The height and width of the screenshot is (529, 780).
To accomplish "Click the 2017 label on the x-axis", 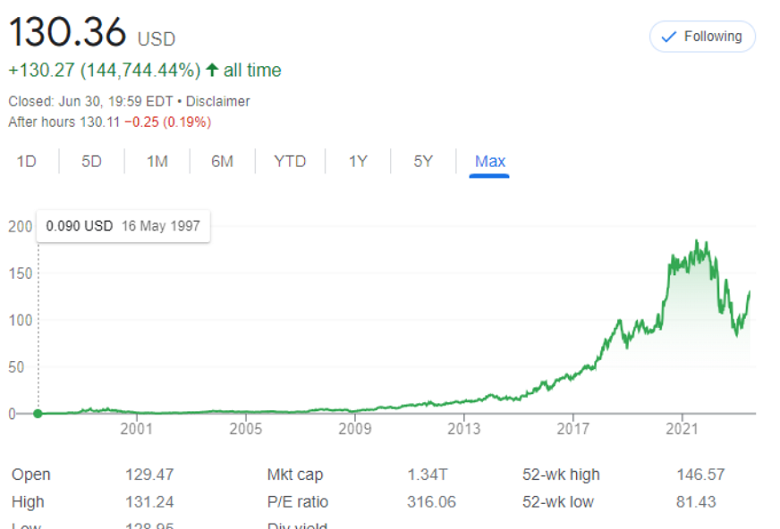I will coord(573,429).
